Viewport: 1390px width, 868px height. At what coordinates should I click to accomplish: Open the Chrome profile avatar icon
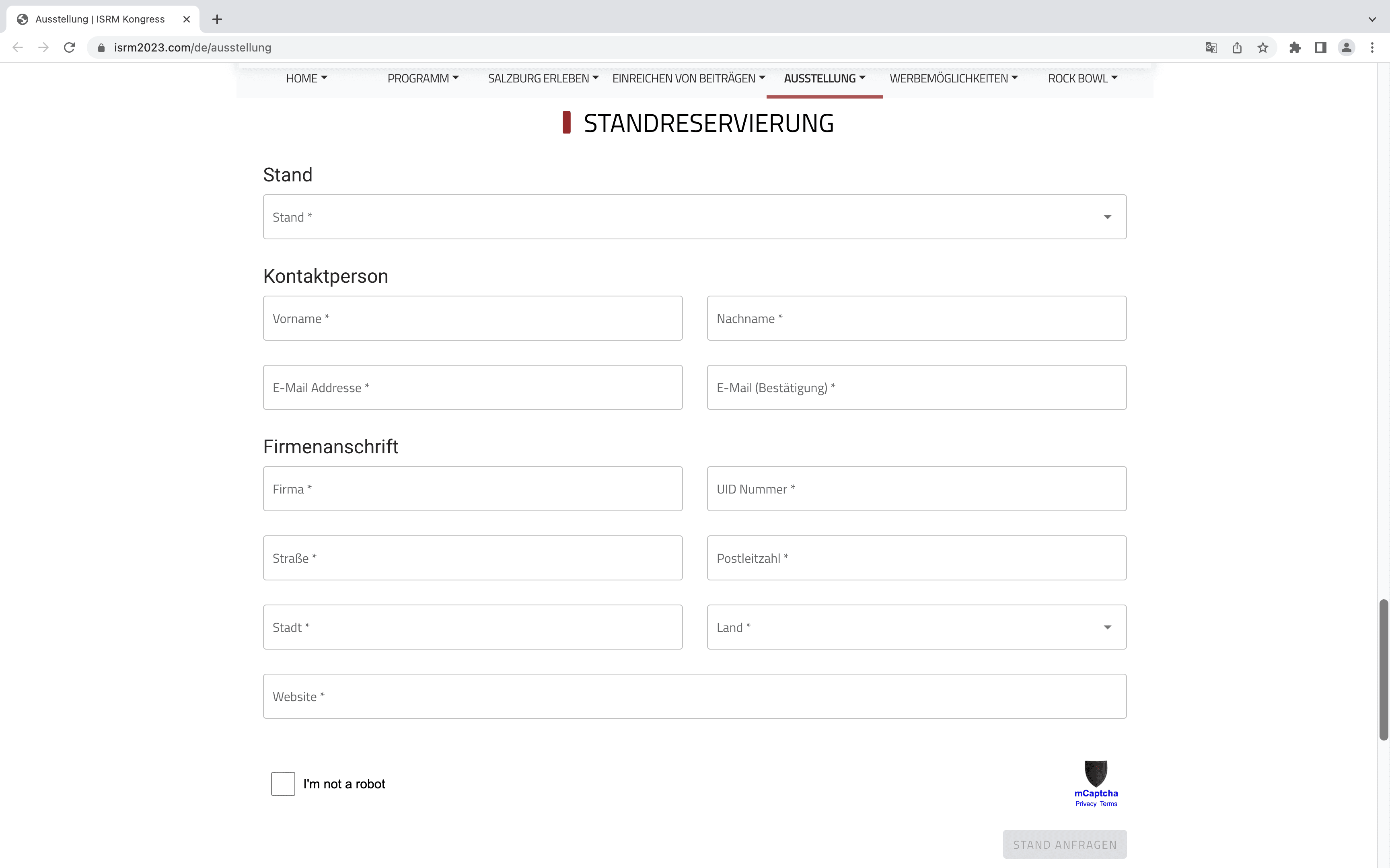click(1347, 47)
